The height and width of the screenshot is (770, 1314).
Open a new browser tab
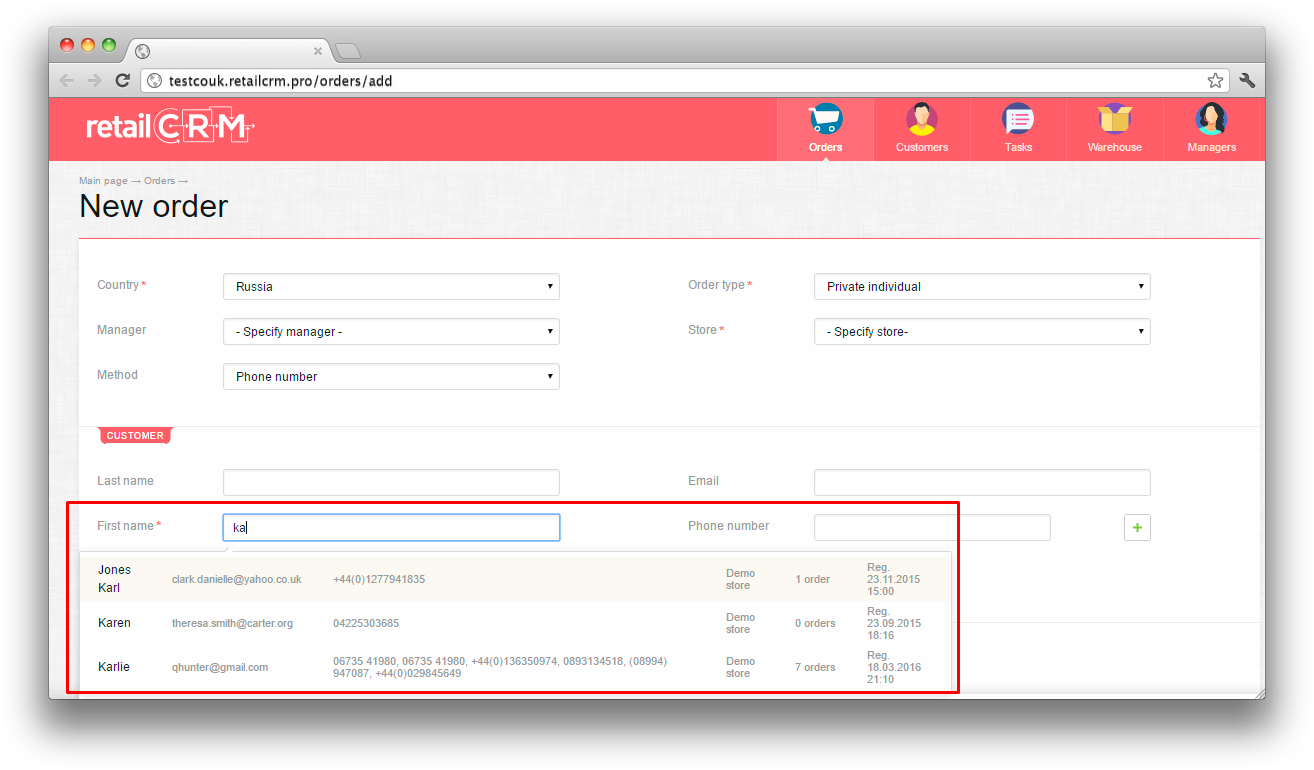pyautogui.click(x=347, y=51)
